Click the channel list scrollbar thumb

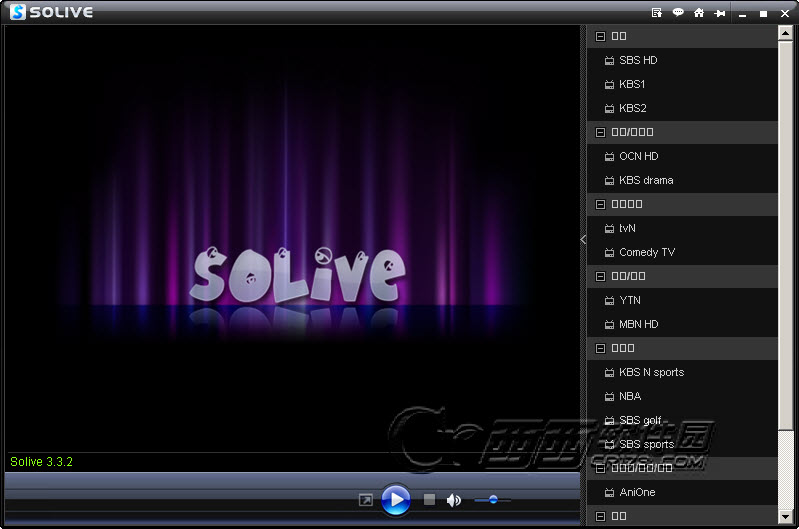pyautogui.click(x=785, y=235)
